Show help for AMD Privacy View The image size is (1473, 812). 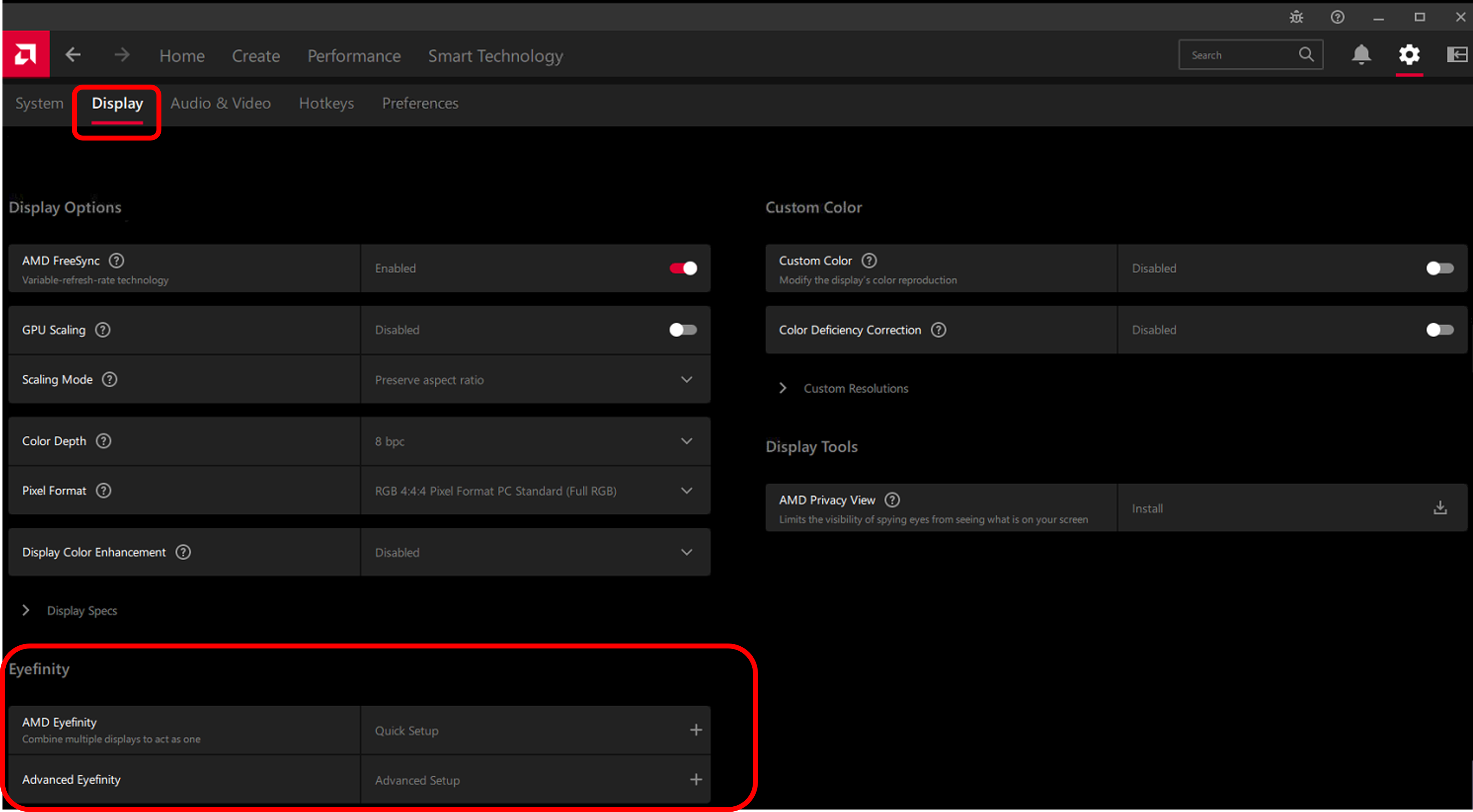(x=892, y=501)
